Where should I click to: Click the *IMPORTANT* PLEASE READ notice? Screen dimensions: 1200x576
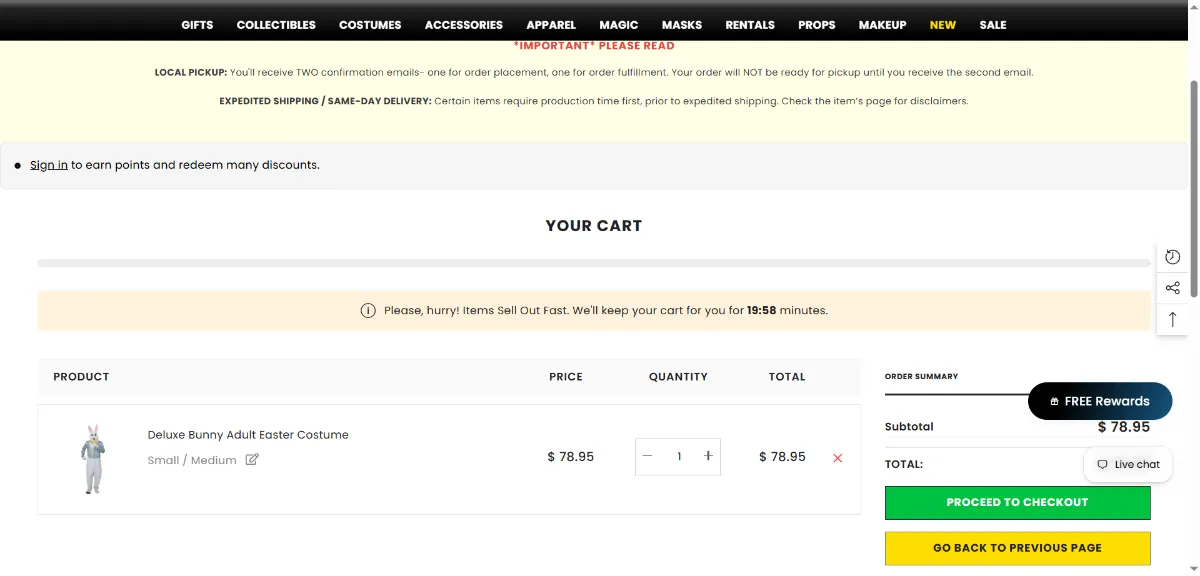click(594, 46)
